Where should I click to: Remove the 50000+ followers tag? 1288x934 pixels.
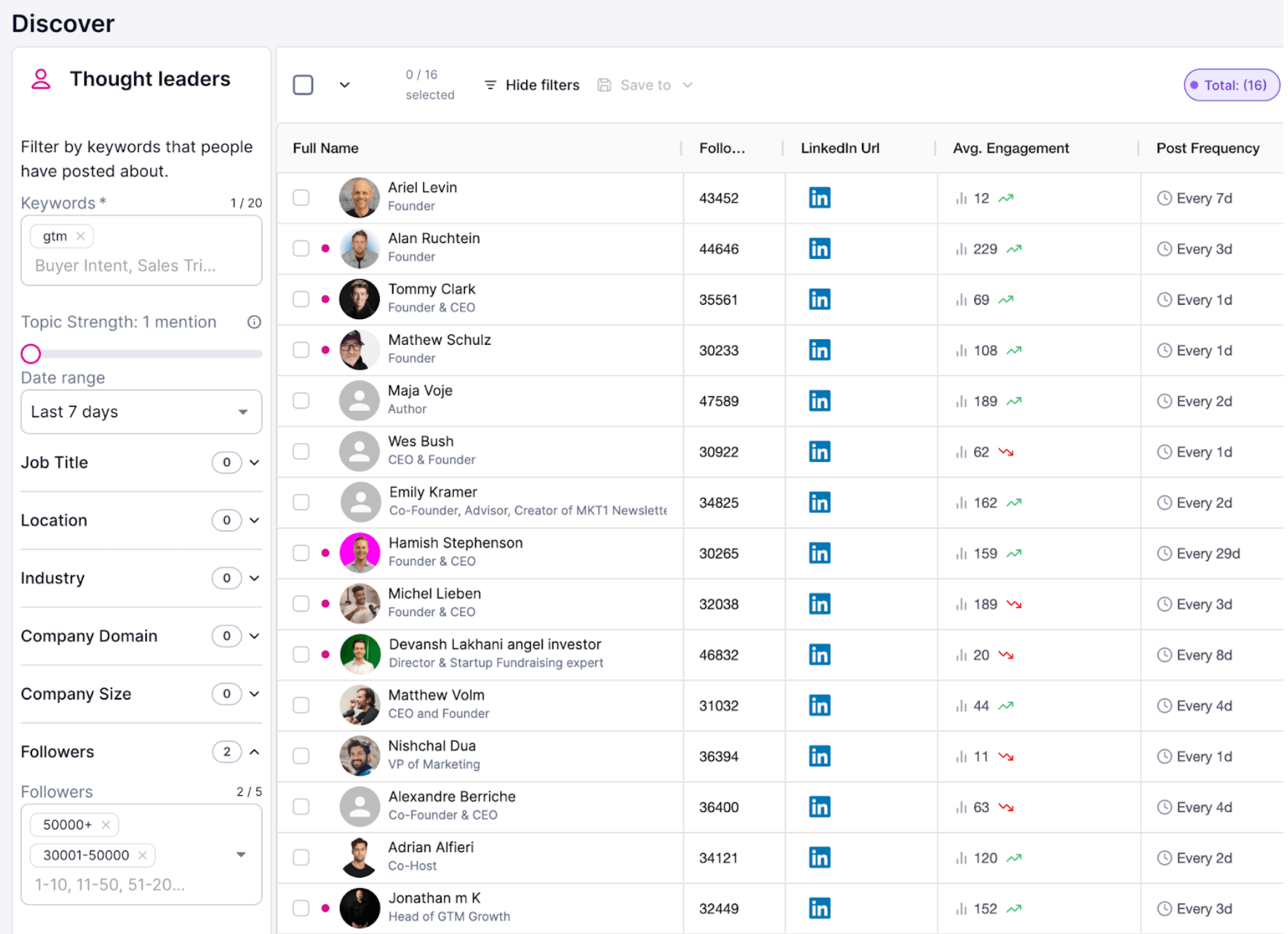pyautogui.click(x=105, y=824)
